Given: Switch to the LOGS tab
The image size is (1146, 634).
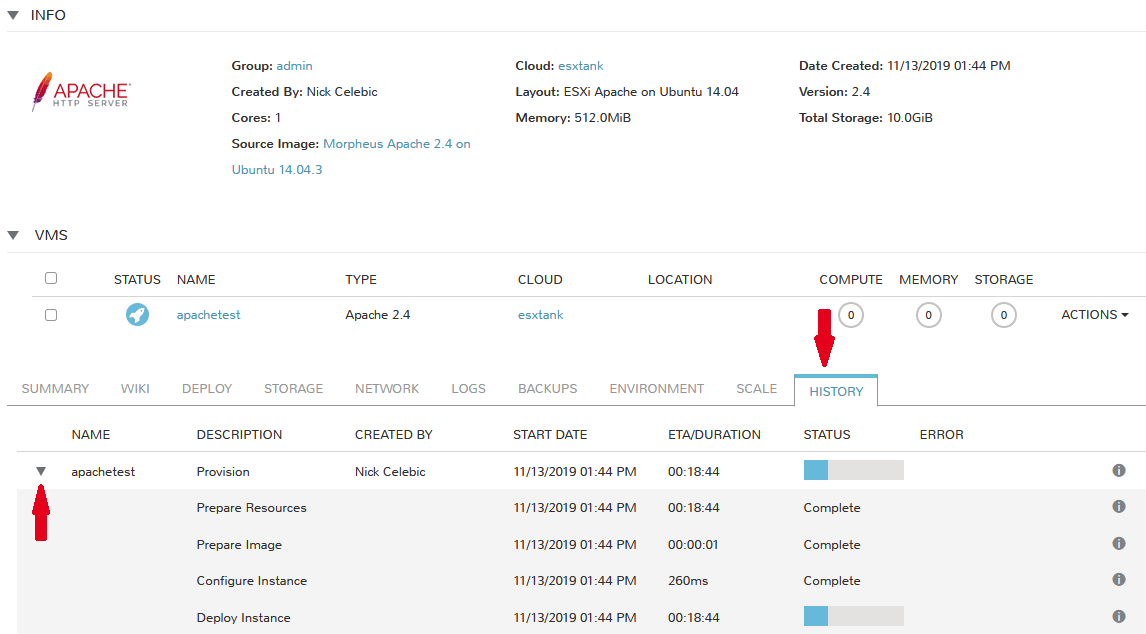Looking at the screenshot, I should pyautogui.click(x=468, y=389).
